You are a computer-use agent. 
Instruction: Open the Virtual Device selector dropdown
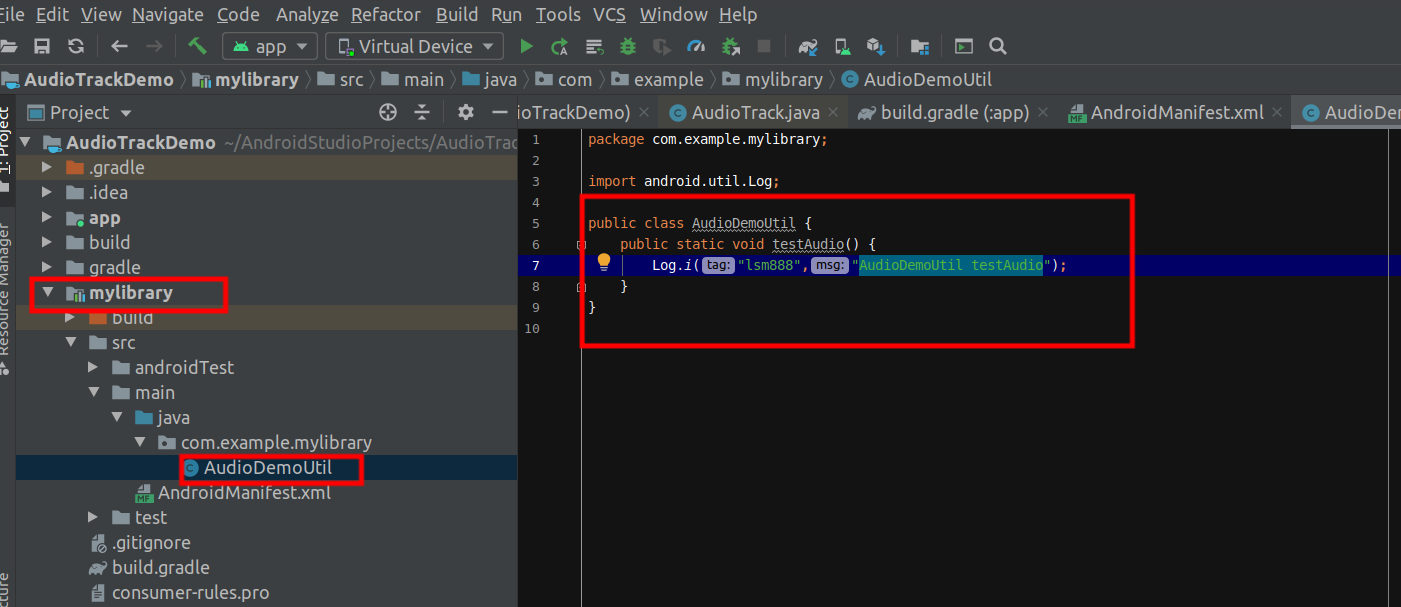point(414,46)
